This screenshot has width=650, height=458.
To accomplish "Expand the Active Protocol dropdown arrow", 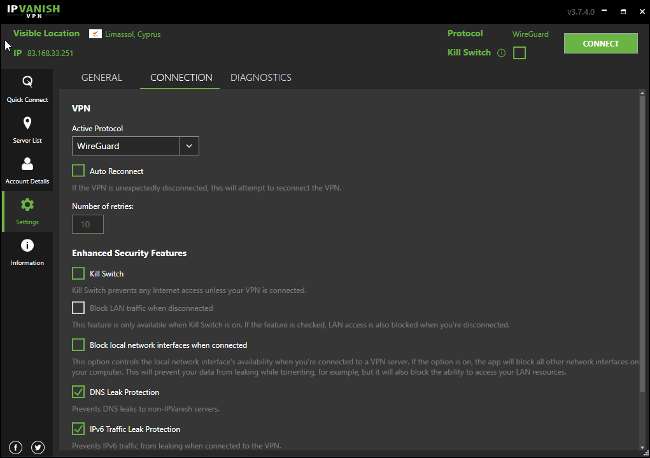I will tap(189, 146).
